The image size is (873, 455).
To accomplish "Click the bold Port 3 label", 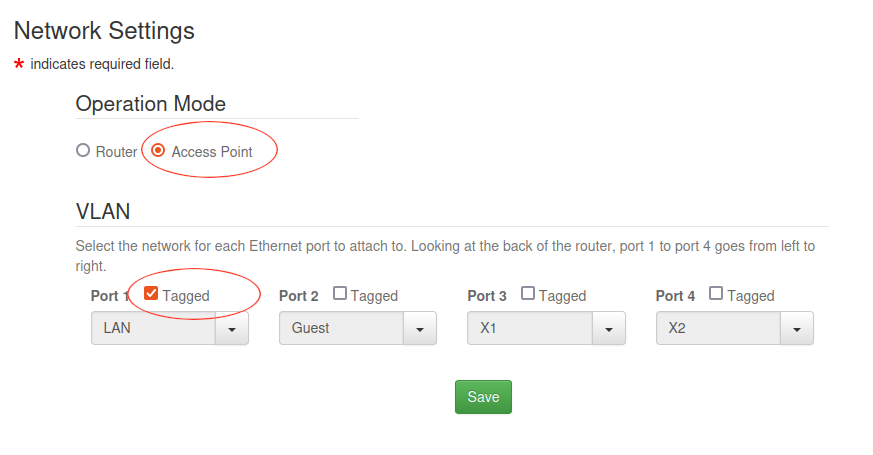I will [487, 296].
